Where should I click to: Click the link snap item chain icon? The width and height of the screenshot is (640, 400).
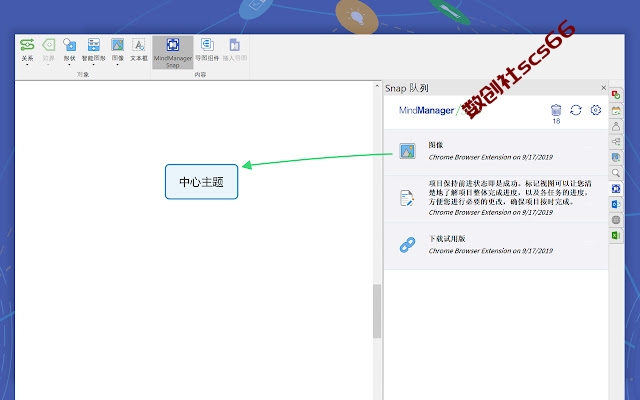coord(407,245)
